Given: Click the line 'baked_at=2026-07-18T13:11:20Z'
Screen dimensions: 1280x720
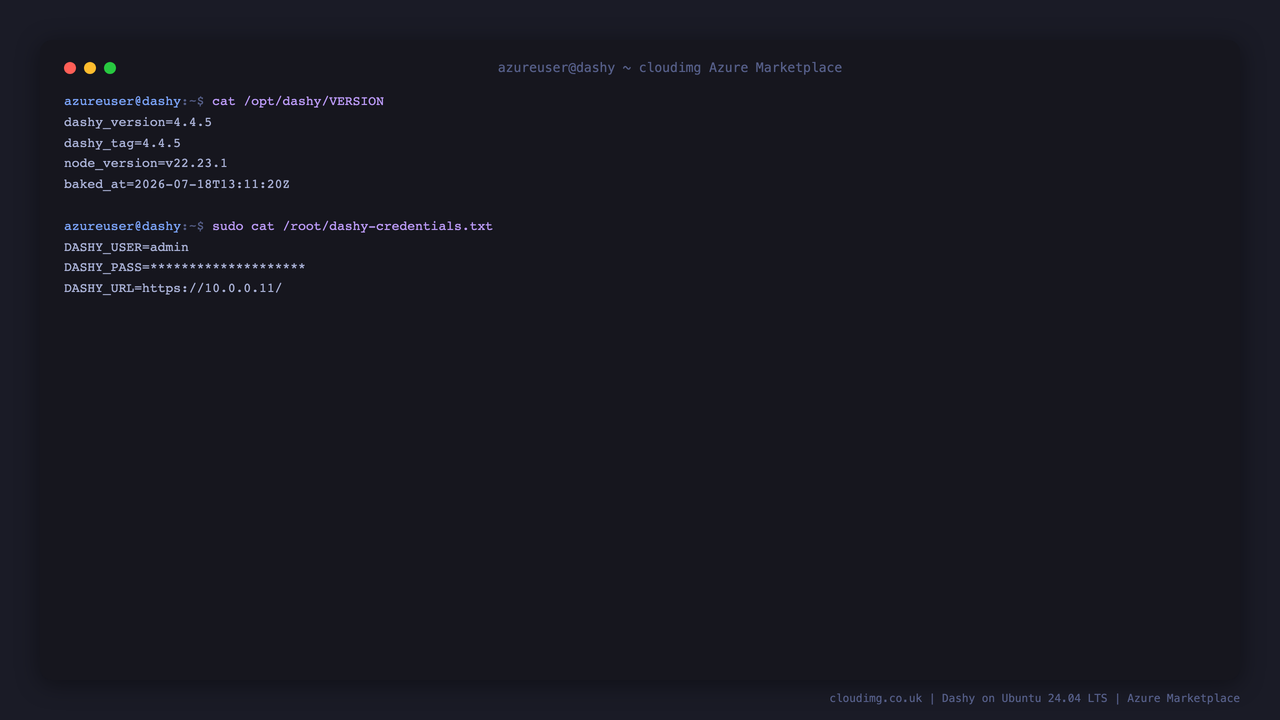Looking at the screenshot, I should pos(177,184).
